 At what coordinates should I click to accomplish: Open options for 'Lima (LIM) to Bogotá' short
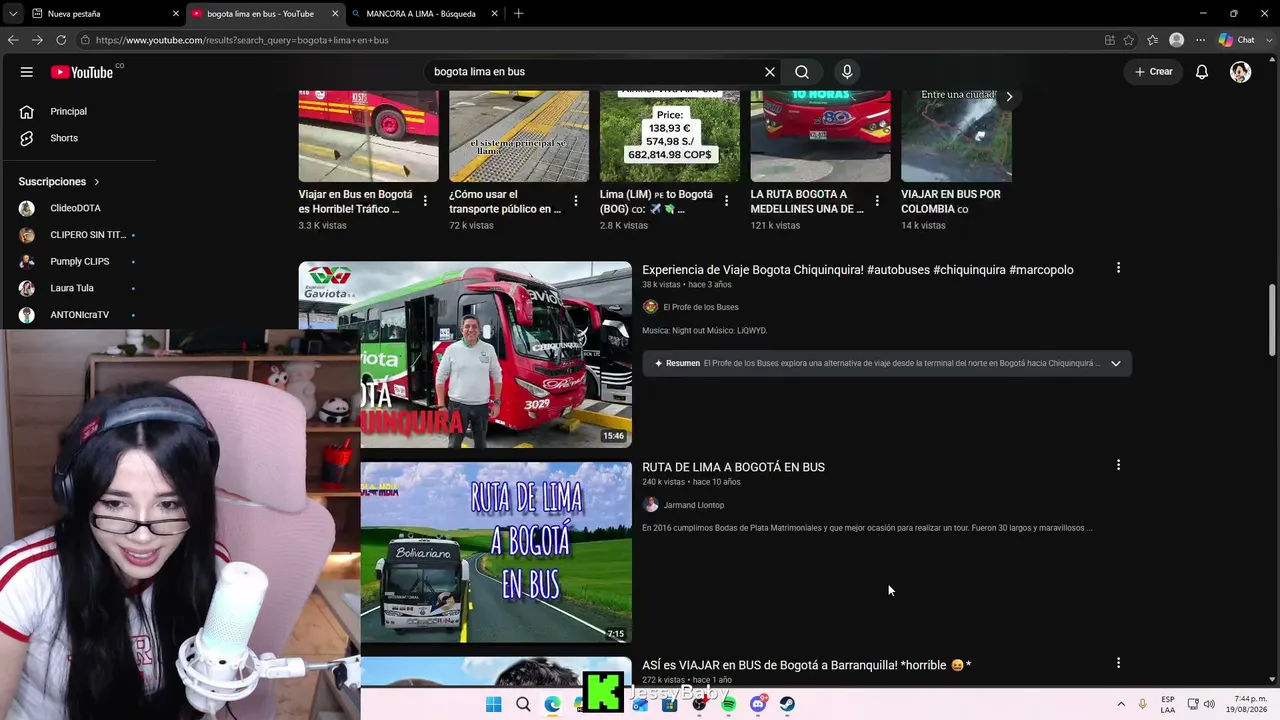tap(727, 201)
